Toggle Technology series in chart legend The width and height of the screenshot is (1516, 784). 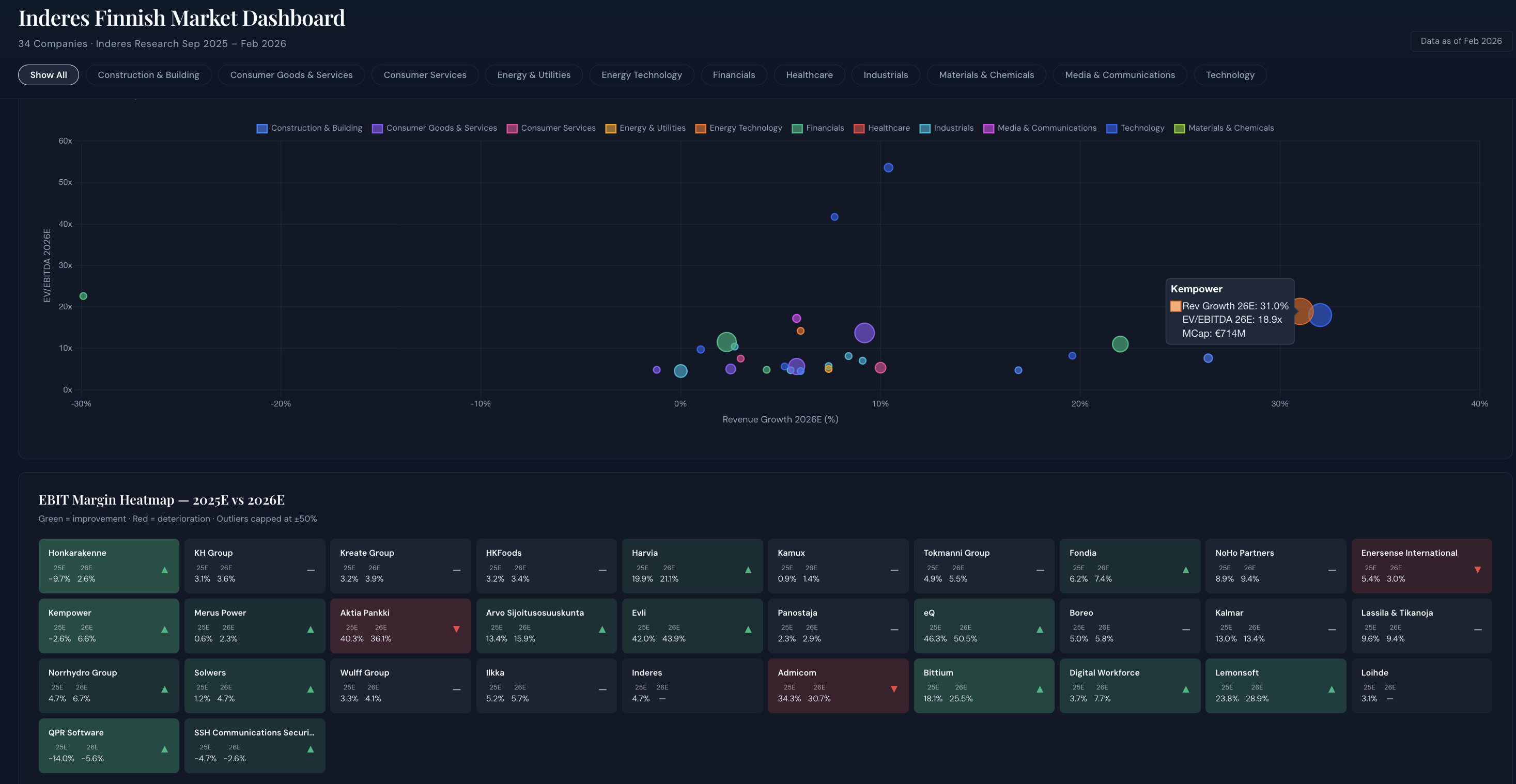(1142, 128)
